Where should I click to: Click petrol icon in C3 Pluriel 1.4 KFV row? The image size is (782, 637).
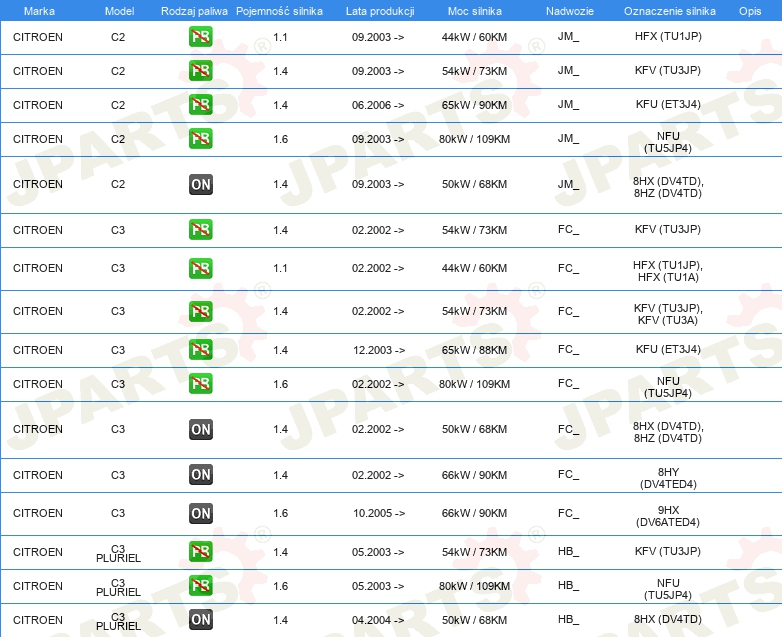200,551
